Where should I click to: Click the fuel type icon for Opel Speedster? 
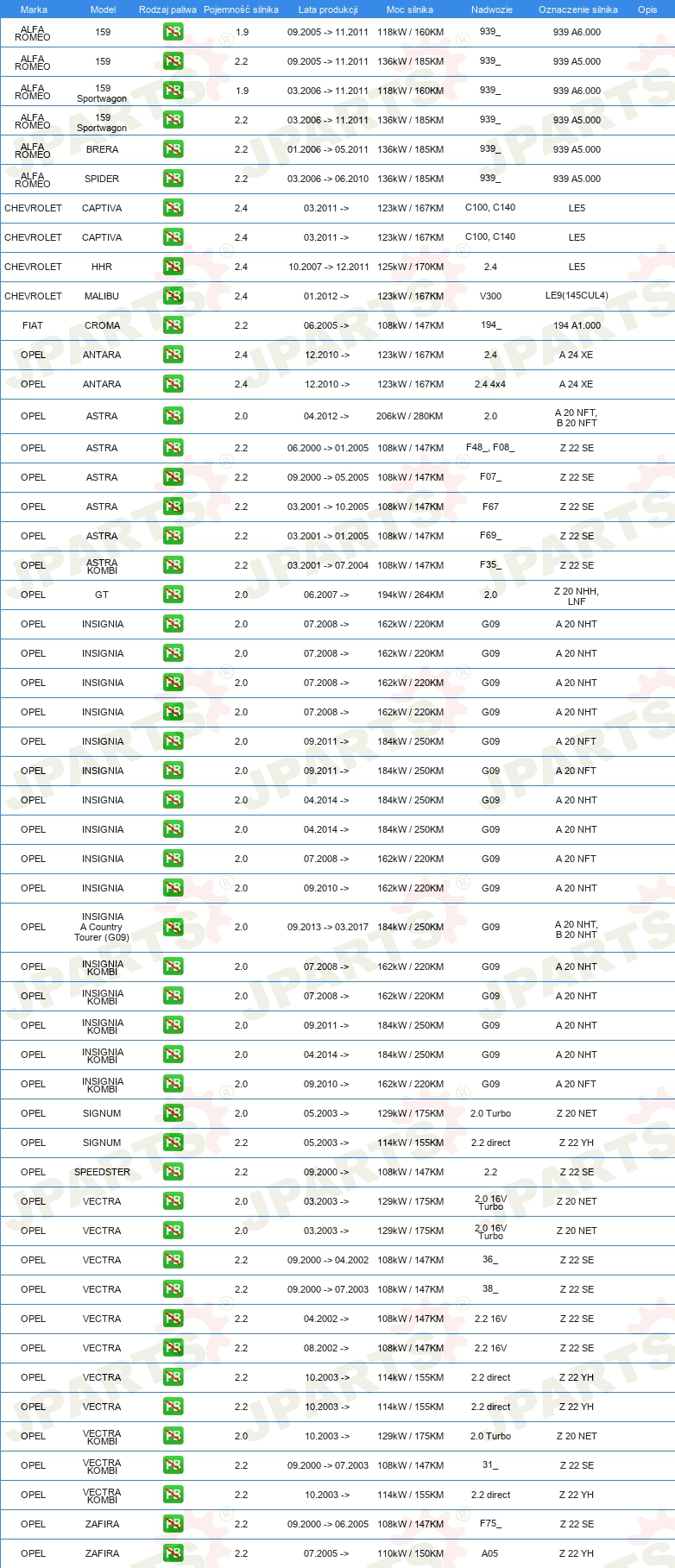(173, 1172)
